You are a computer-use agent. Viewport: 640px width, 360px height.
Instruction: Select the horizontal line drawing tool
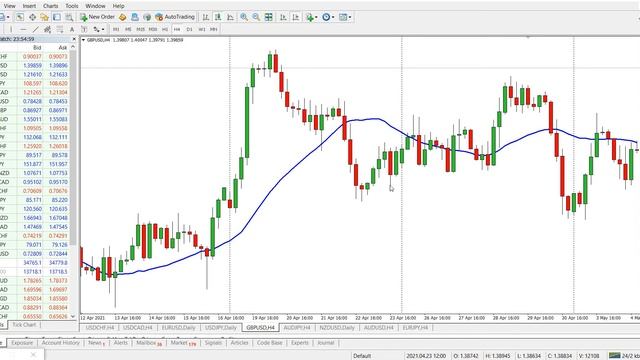click(x=23, y=29)
